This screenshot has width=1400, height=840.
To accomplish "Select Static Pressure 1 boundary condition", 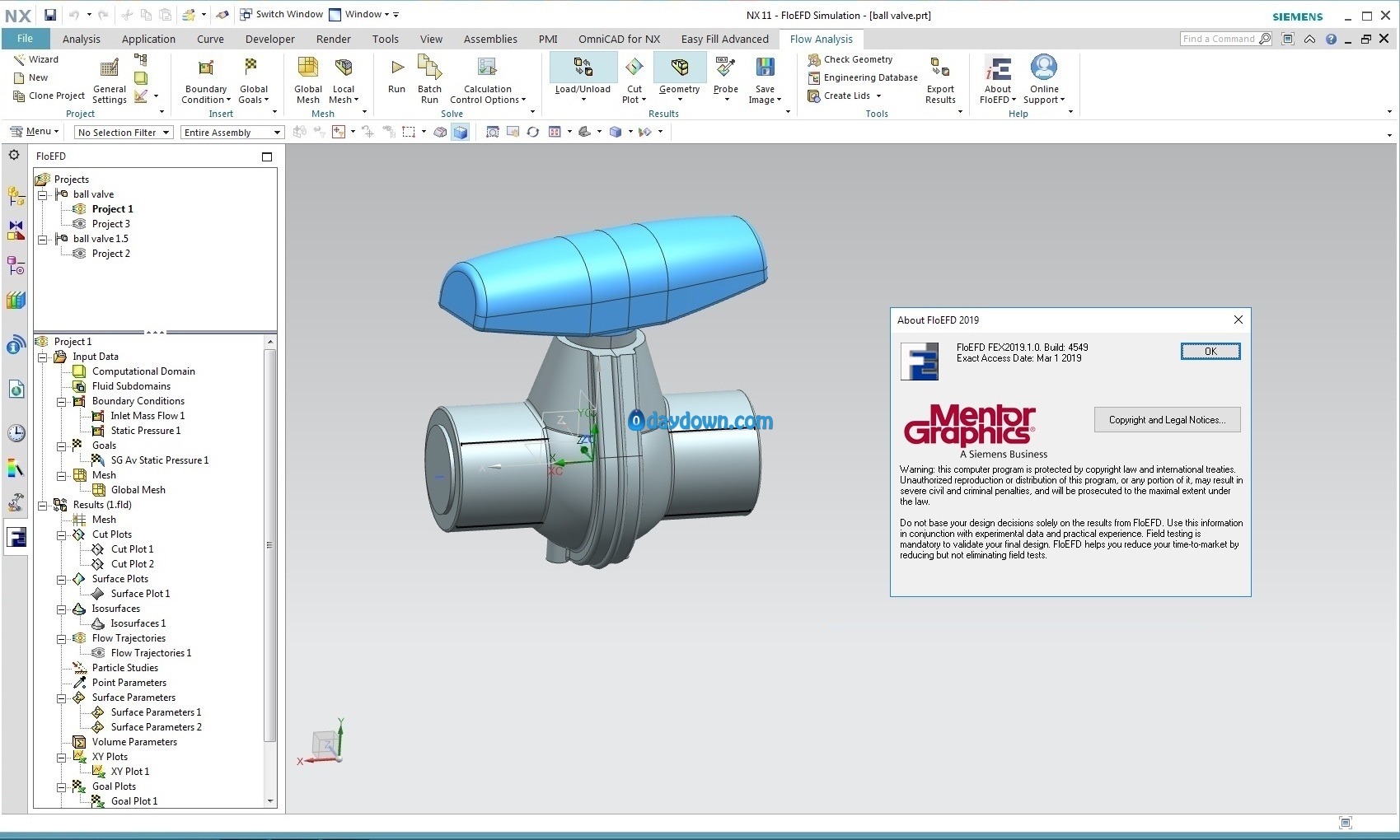I will pyautogui.click(x=146, y=431).
